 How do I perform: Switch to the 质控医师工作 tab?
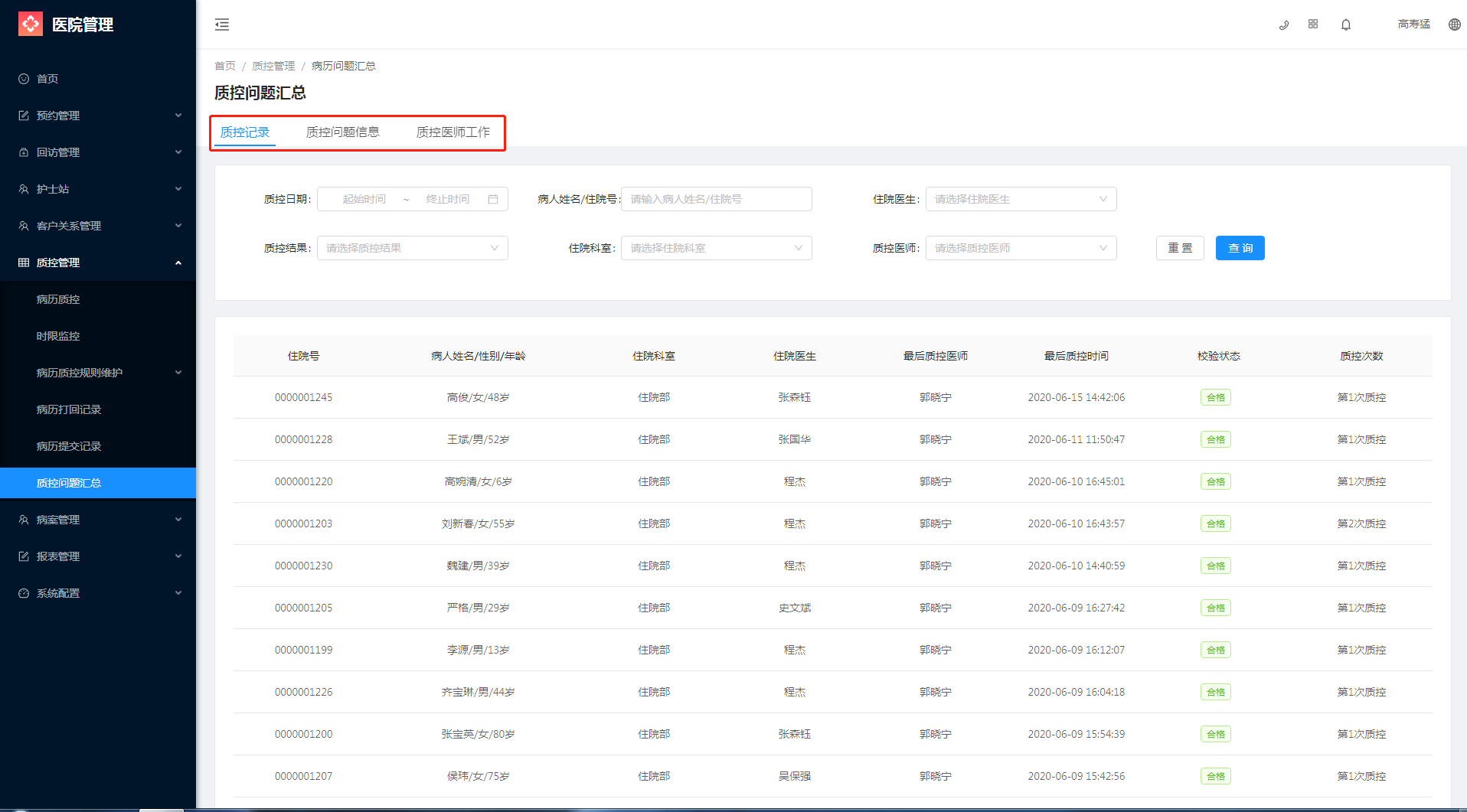453,132
